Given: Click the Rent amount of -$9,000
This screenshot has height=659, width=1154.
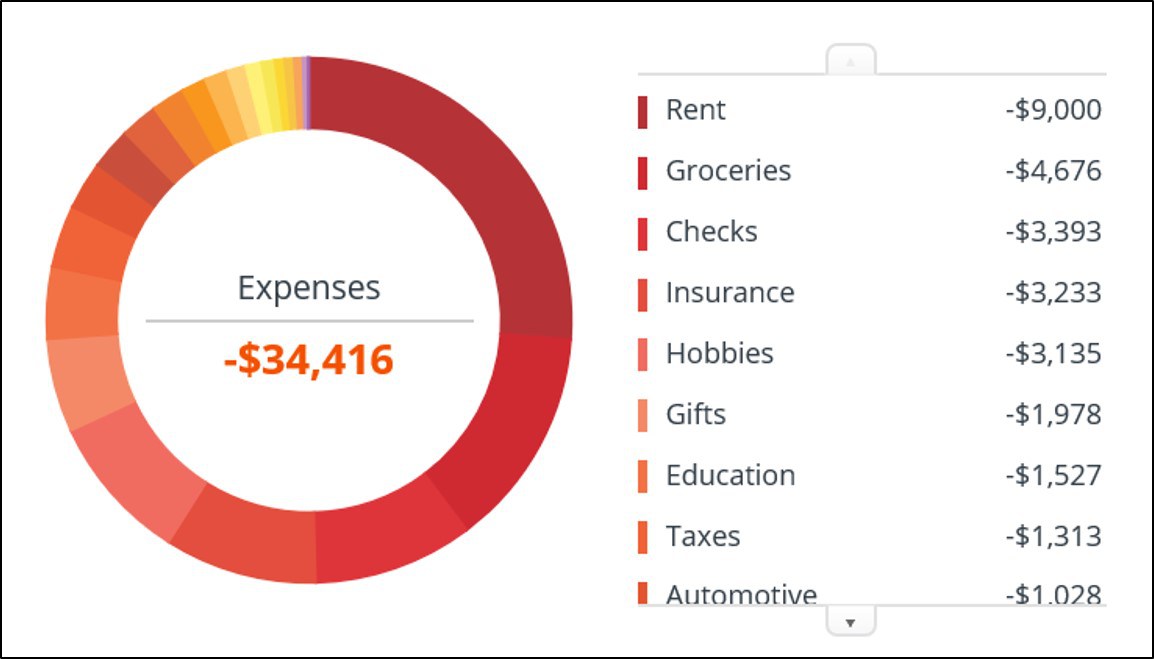Looking at the screenshot, I should click(x=1052, y=110).
